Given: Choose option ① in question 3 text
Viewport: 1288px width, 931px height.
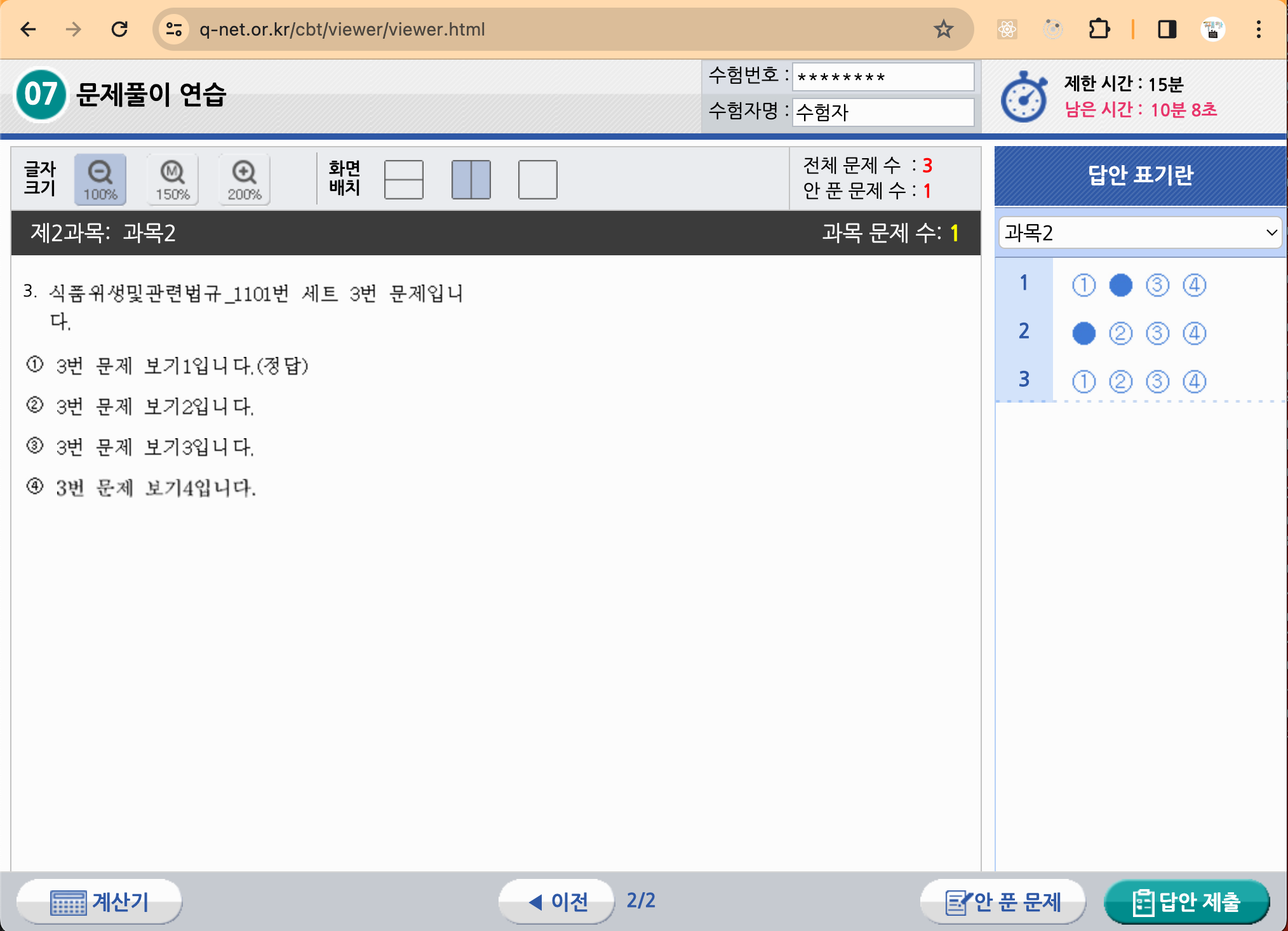Looking at the screenshot, I should (x=35, y=365).
